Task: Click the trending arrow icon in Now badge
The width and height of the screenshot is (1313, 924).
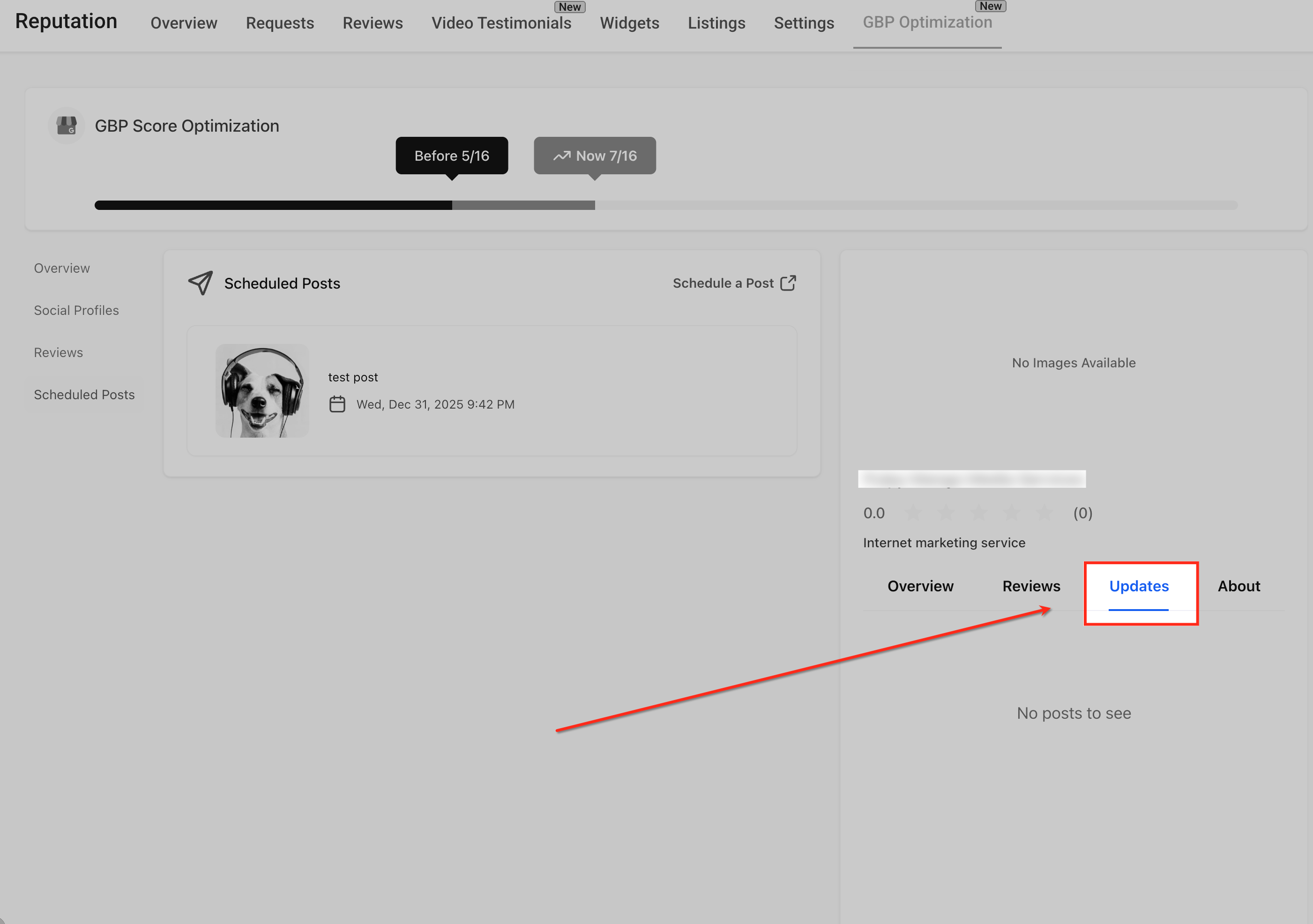Action: 561,156
